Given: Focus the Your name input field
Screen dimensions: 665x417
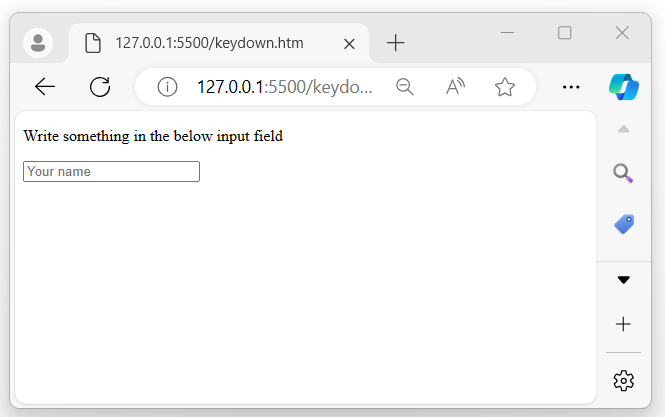Looking at the screenshot, I should point(111,172).
